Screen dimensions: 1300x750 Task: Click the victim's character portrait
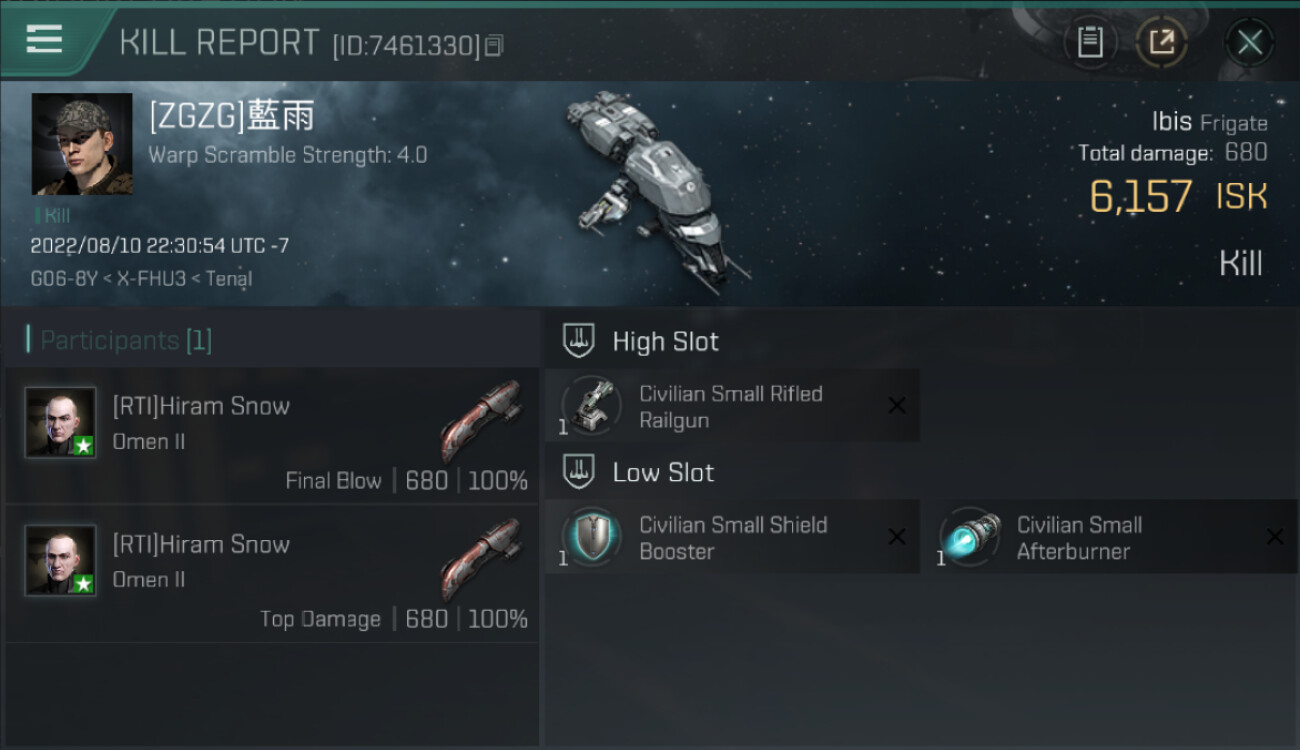(82, 144)
